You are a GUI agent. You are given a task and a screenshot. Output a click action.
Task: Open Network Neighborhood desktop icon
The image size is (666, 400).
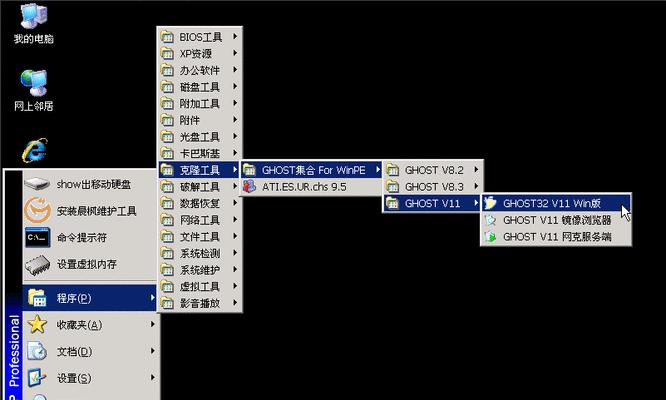pyautogui.click(x=34, y=83)
